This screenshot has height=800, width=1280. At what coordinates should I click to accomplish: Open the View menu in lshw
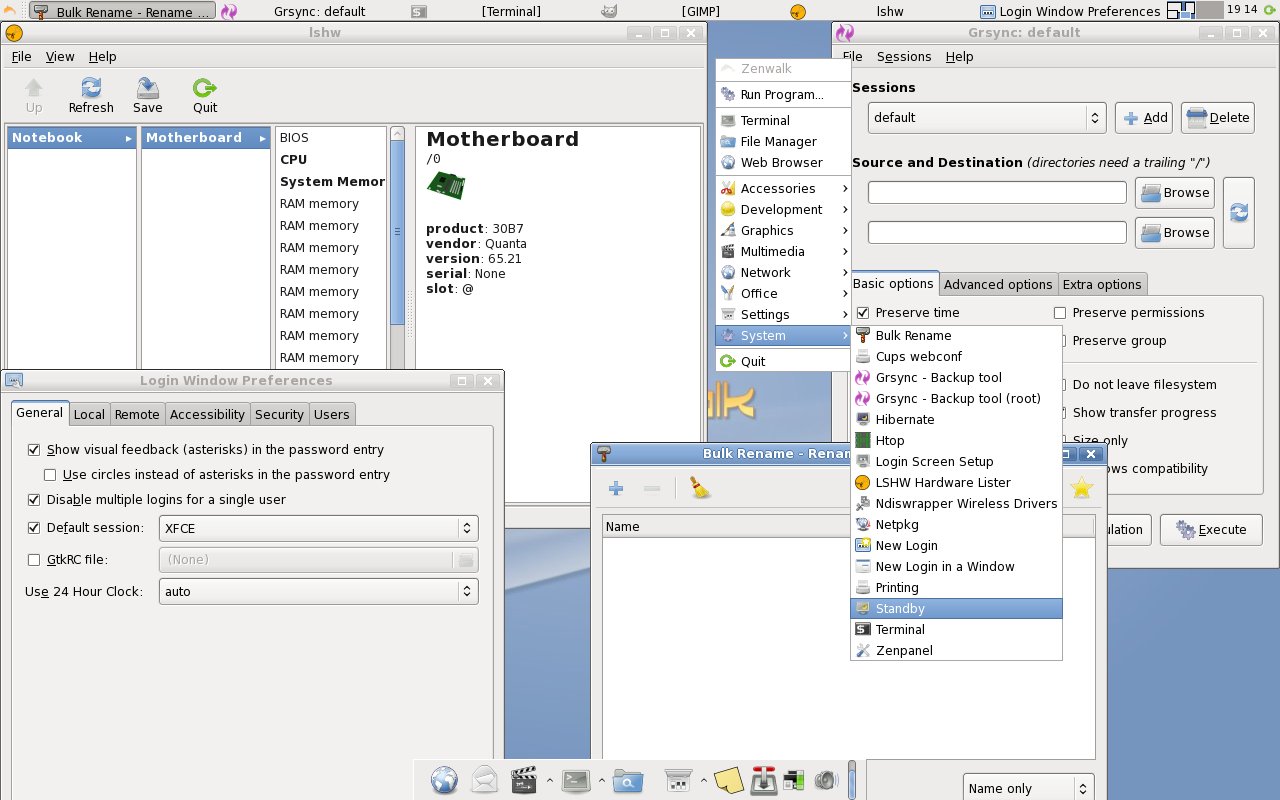point(60,57)
